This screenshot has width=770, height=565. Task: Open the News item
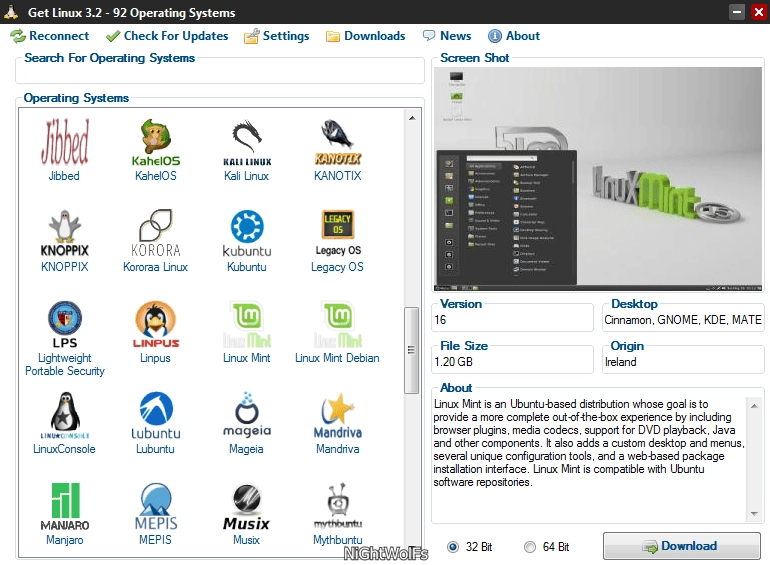[447, 36]
